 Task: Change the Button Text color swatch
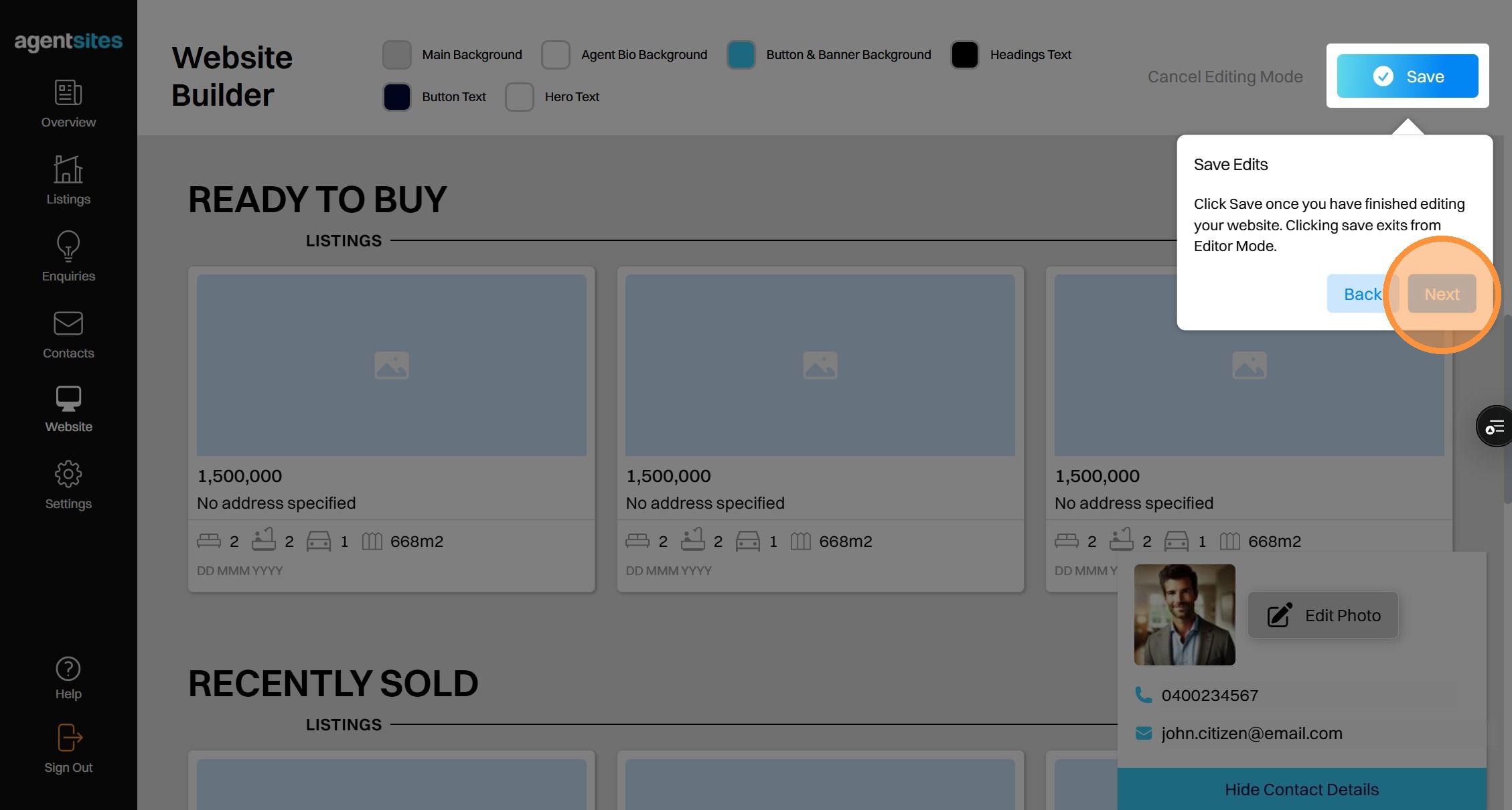pyautogui.click(x=397, y=97)
